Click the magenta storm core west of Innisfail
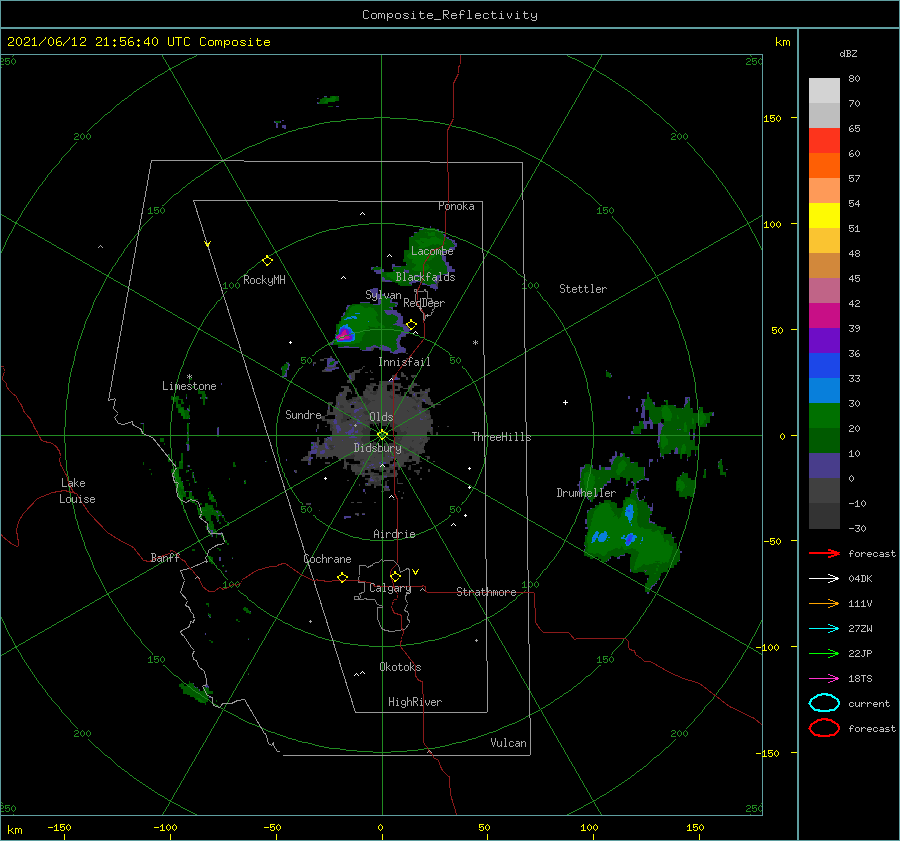Viewport: 900px width, 841px height. 344,334
